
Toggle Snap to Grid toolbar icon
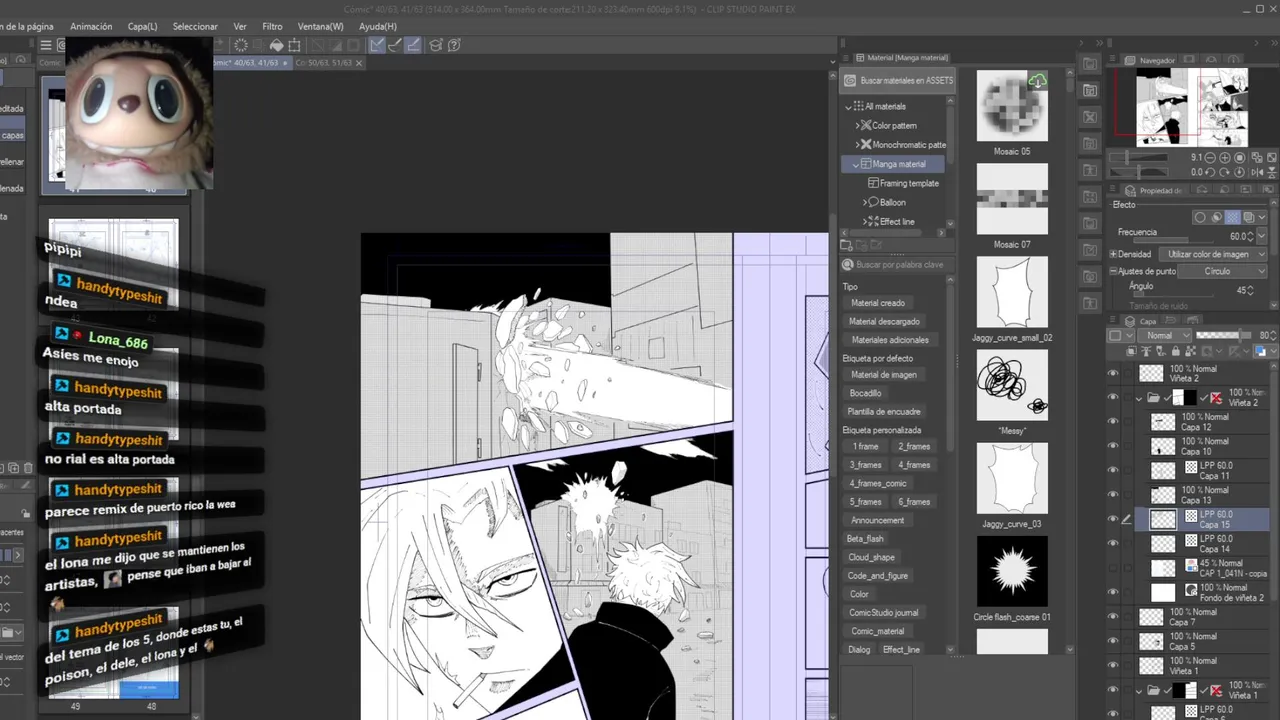click(x=412, y=45)
